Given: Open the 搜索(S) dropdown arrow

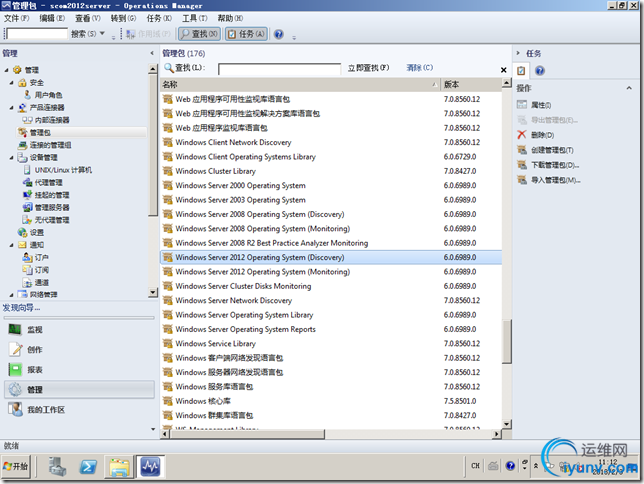Looking at the screenshot, I should pyautogui.click(x=102, y=33).
